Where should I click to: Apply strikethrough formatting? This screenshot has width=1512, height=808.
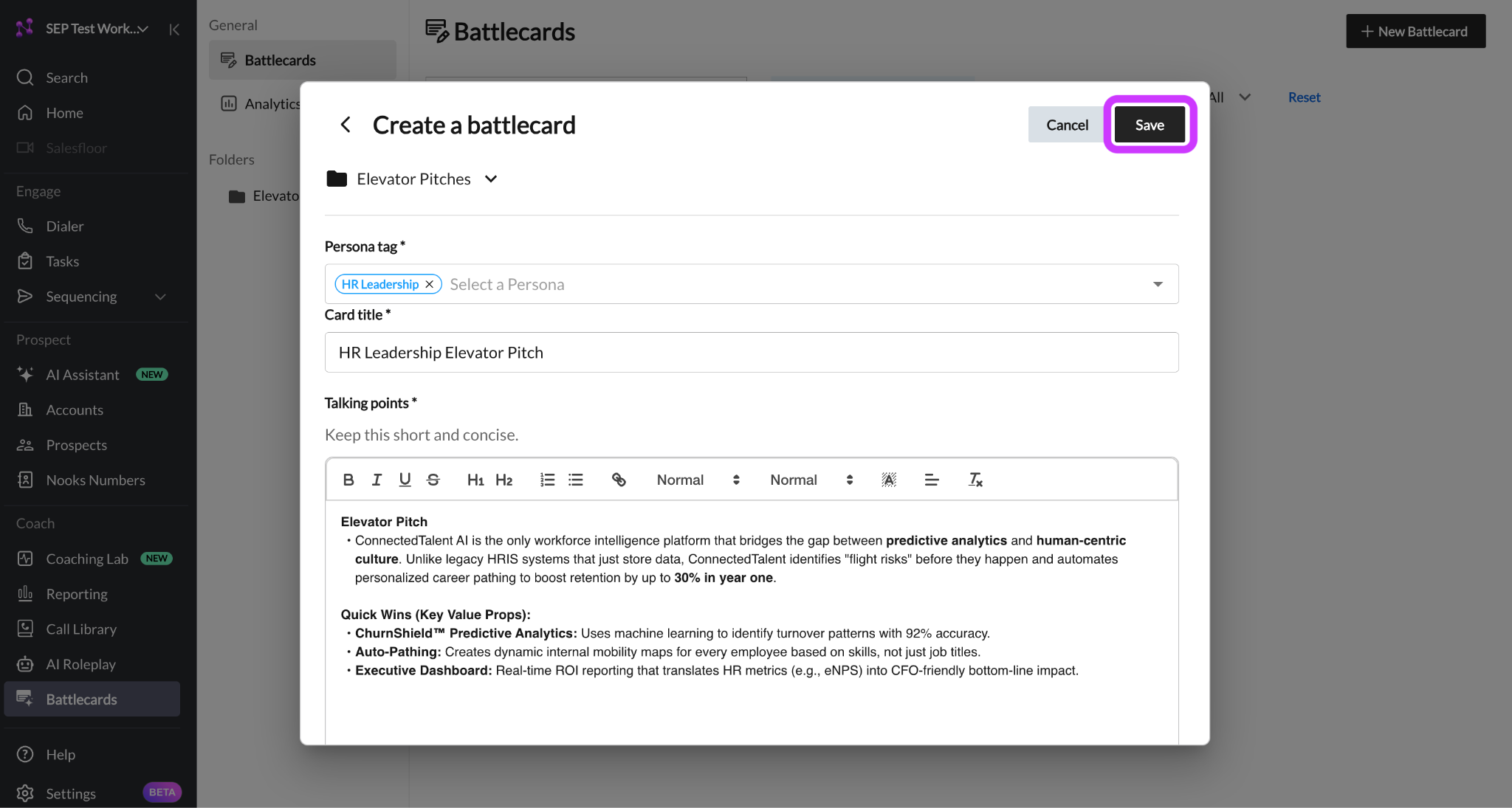click(x=433, y=480)
